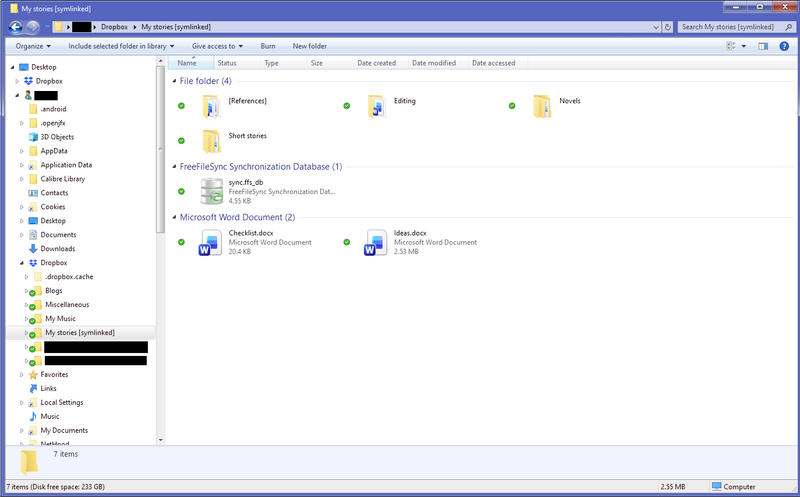The width and height of the screenshot is (800, 497).
Task: Click Burn in the toolbar
Action: coord(268,46)
